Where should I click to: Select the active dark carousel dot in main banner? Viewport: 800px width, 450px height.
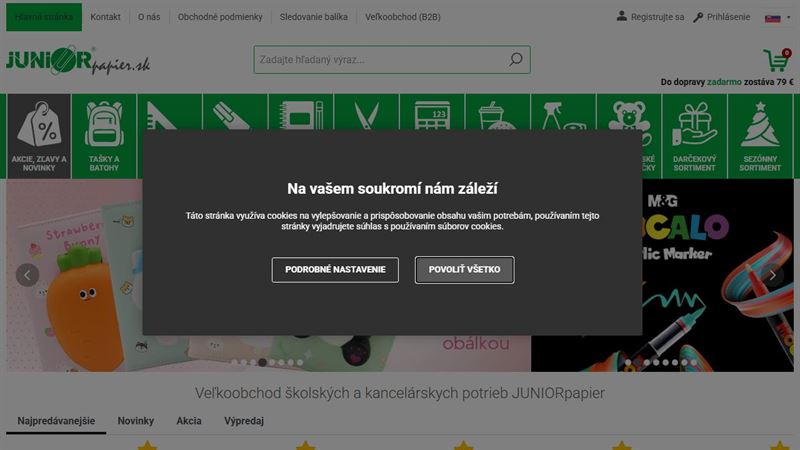tap(262, 362)
